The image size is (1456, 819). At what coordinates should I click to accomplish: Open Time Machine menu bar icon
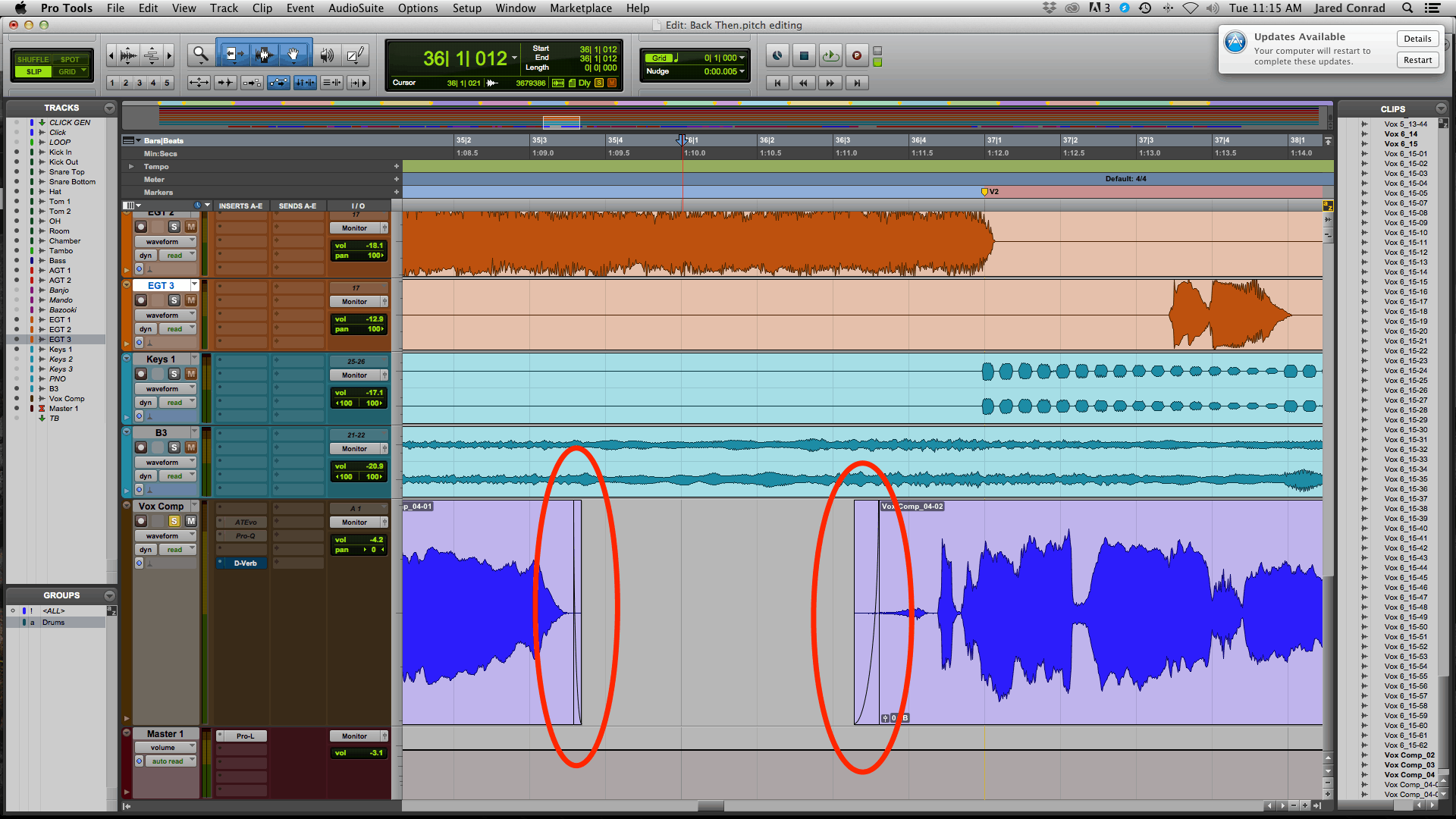click(1145, 8)
